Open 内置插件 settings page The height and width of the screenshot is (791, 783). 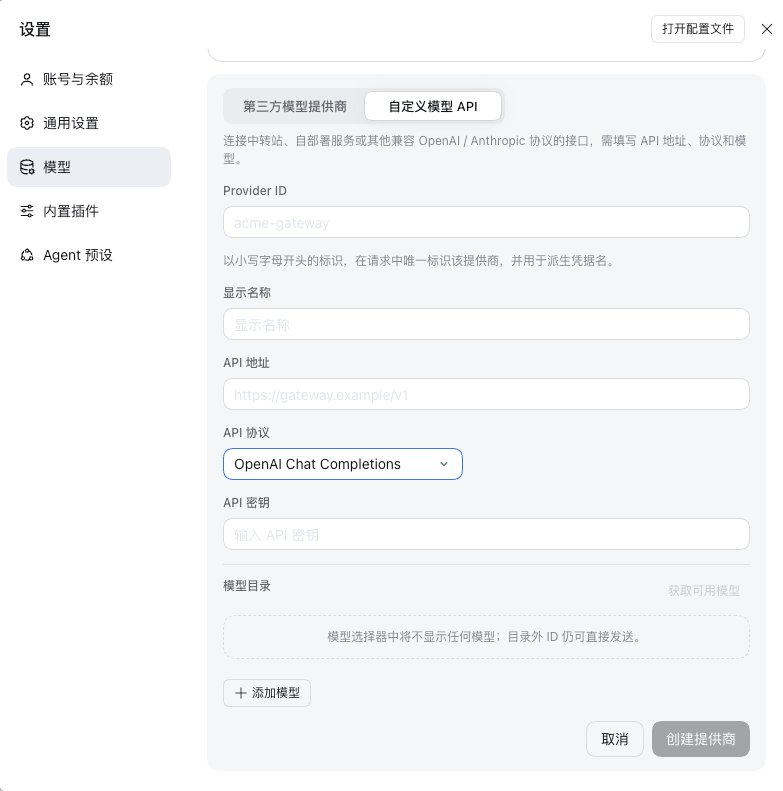point(89,211)
